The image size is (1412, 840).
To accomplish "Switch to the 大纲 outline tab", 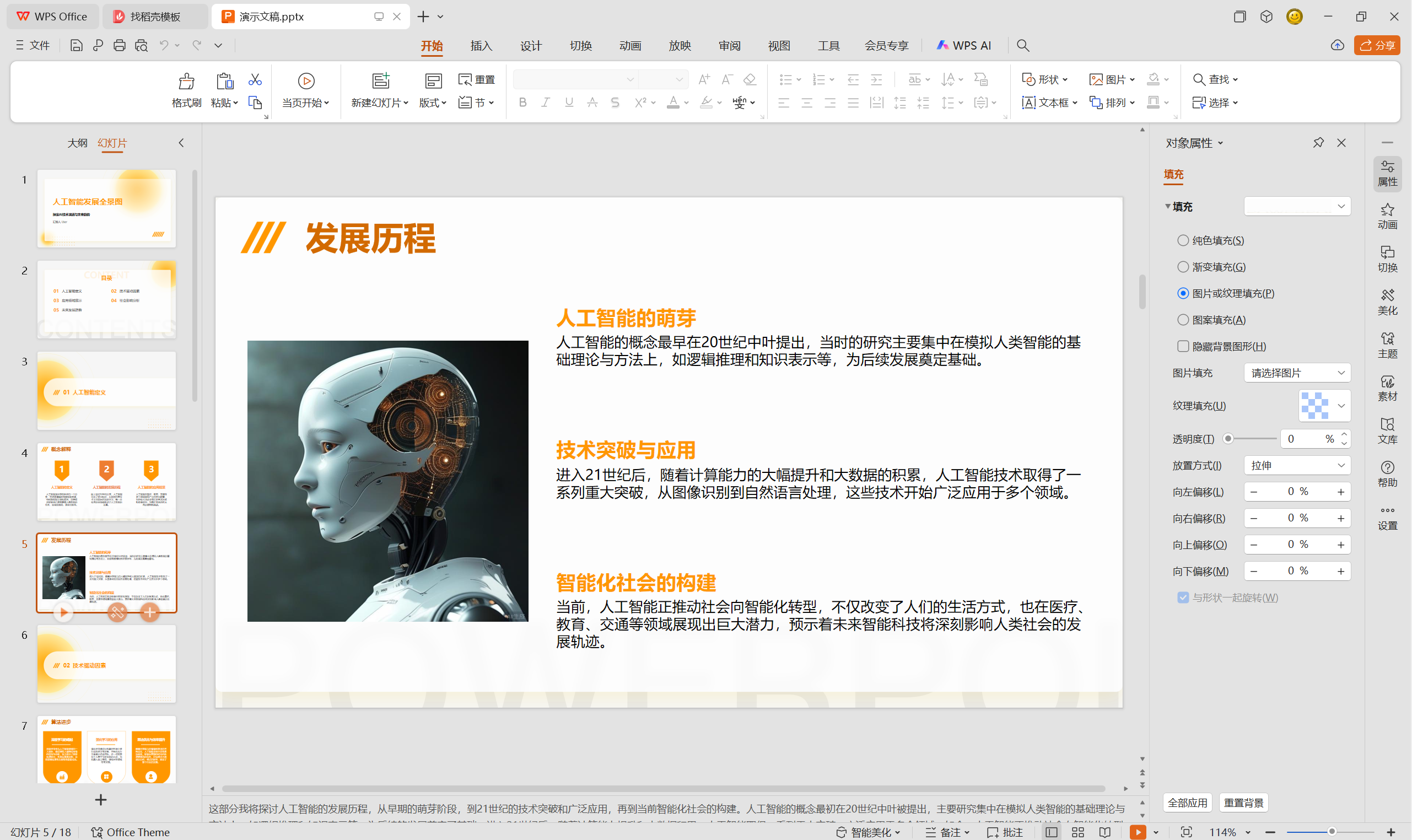I will pyautogui.click(x=77, y=143).
